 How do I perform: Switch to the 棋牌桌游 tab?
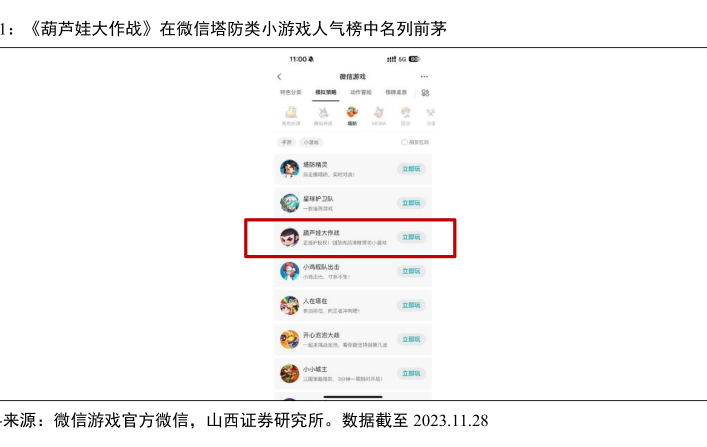[x=396, y=92]
